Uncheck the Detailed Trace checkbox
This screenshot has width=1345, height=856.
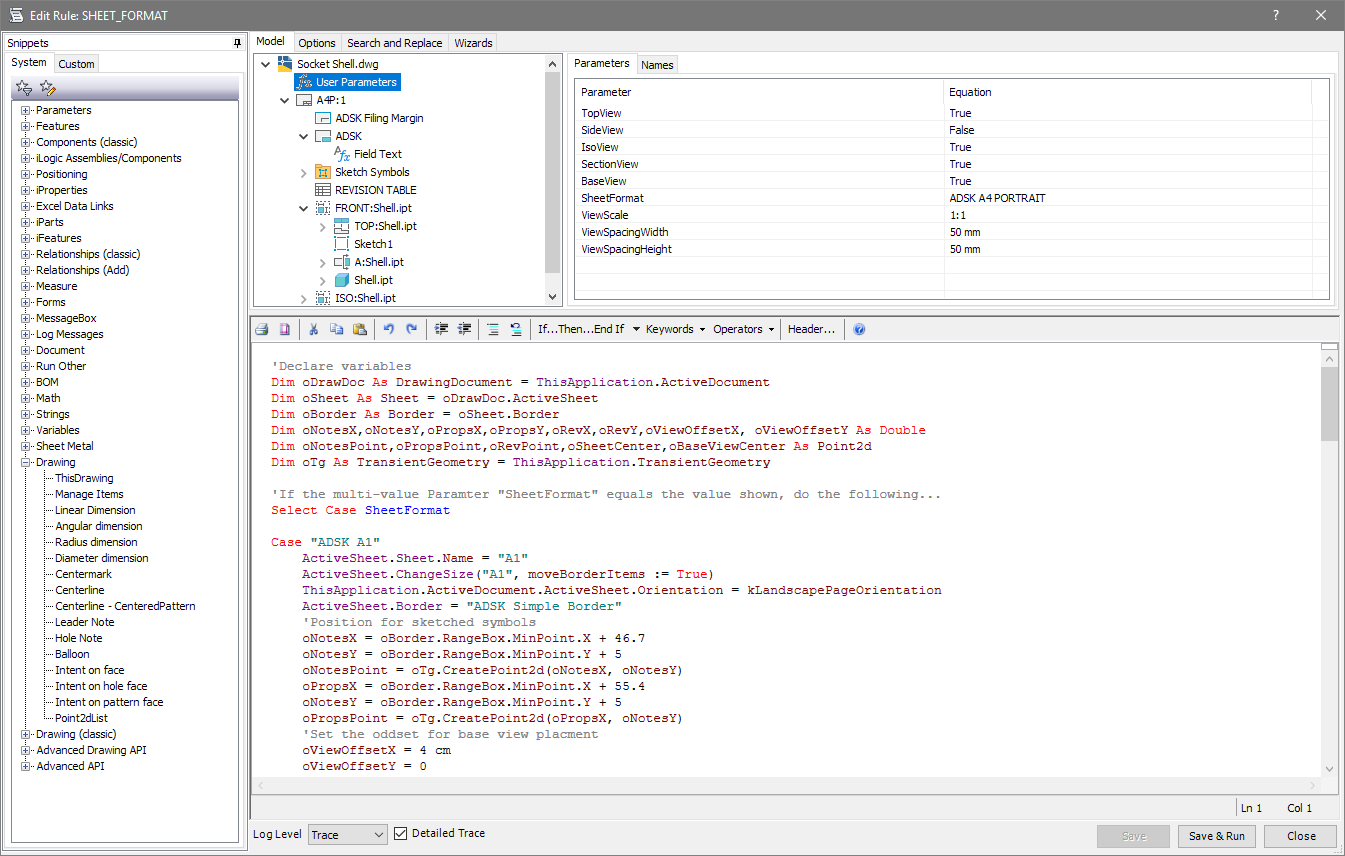(x=401, y=833)
